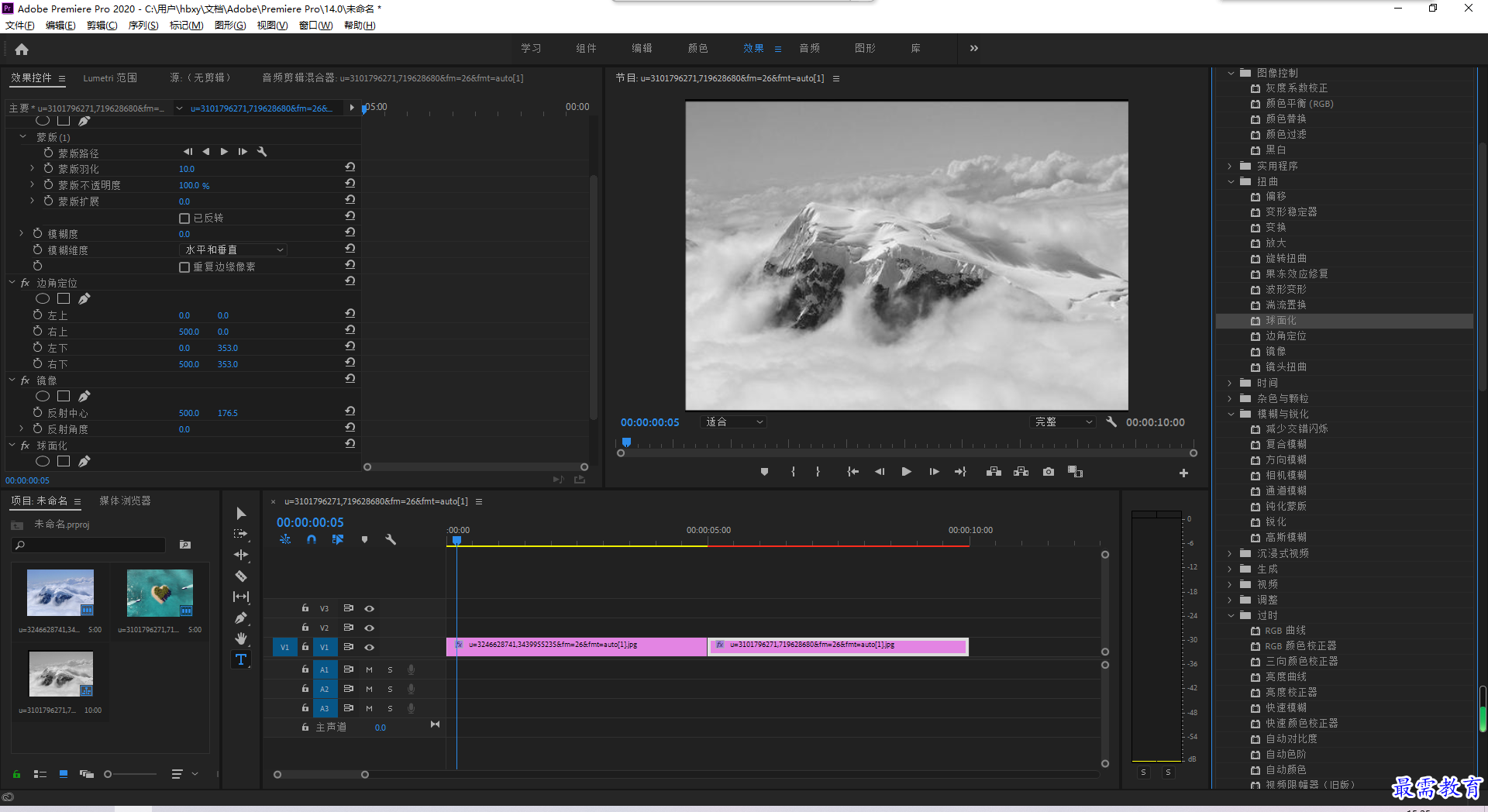Open program monitor settings wrench

pyautogui.click(x=1111, y=421)
